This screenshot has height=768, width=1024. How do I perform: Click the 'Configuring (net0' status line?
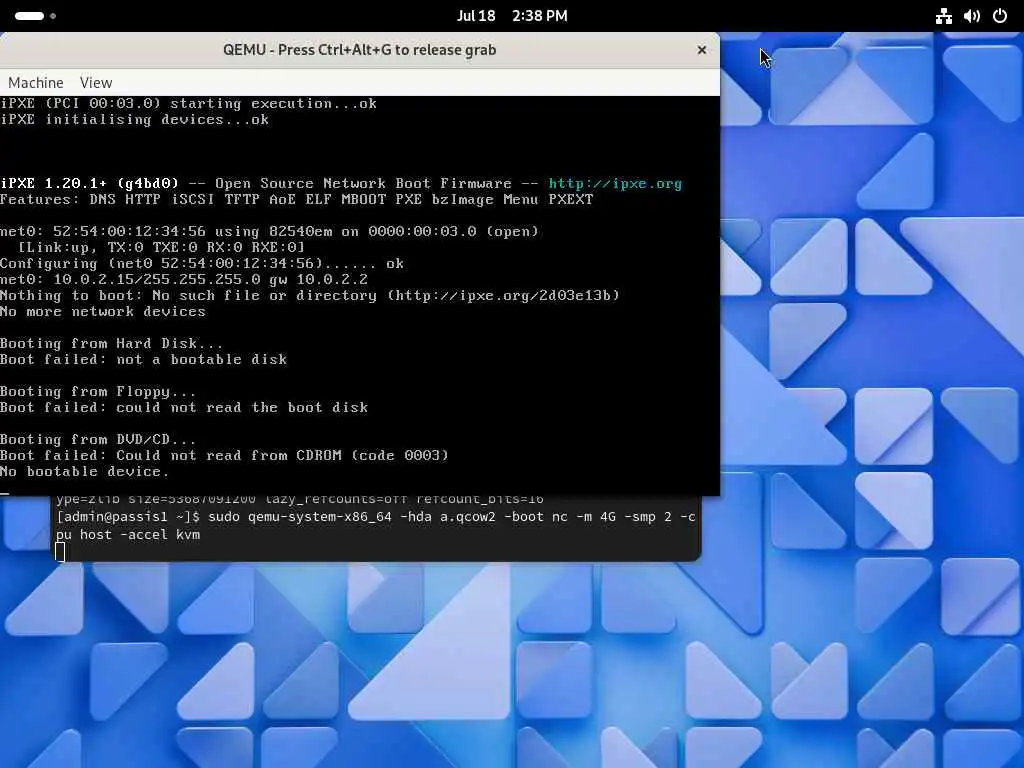point(202,263)
